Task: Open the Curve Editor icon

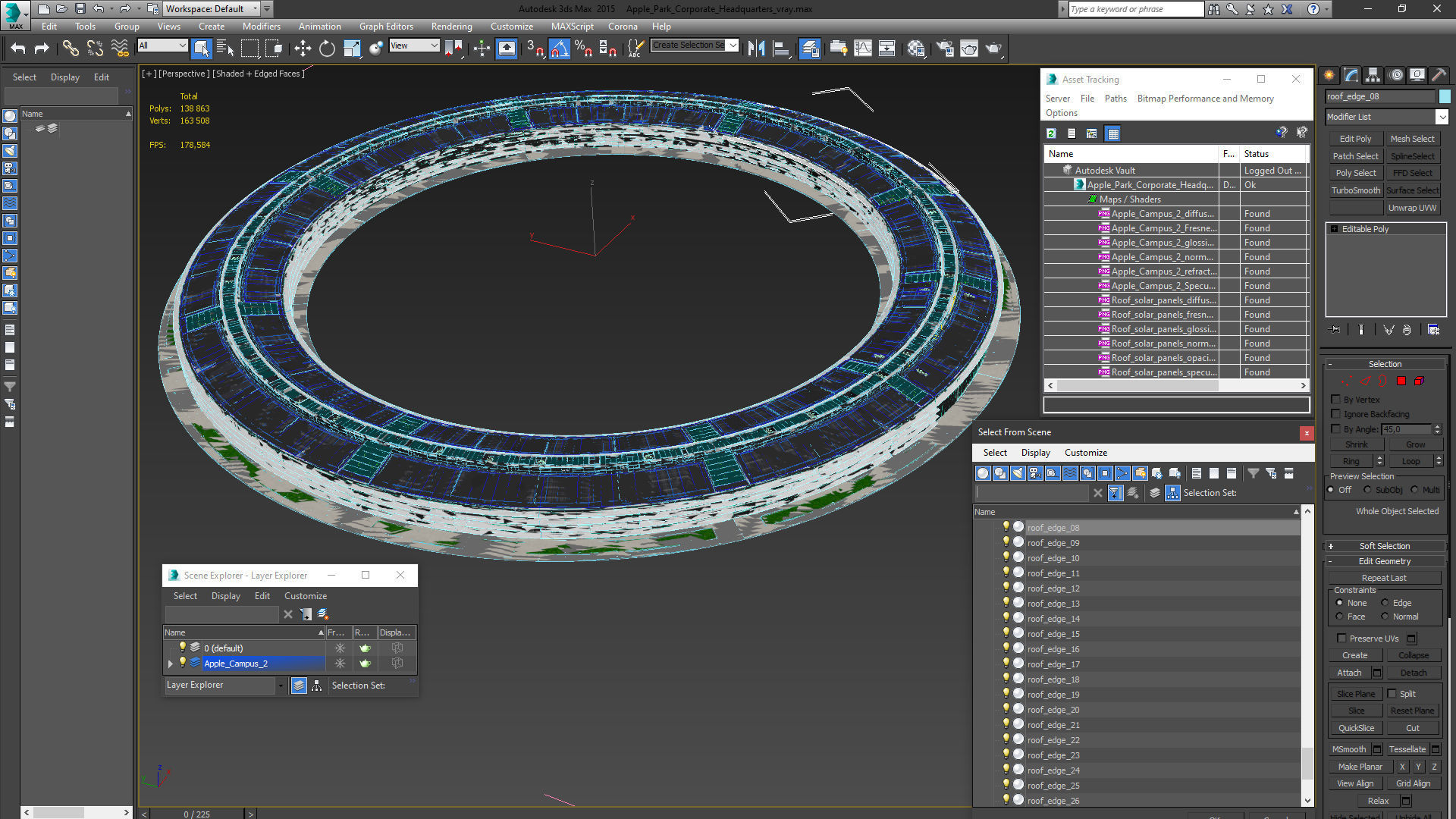Action: pyautogui.click(x=863, y=49)
